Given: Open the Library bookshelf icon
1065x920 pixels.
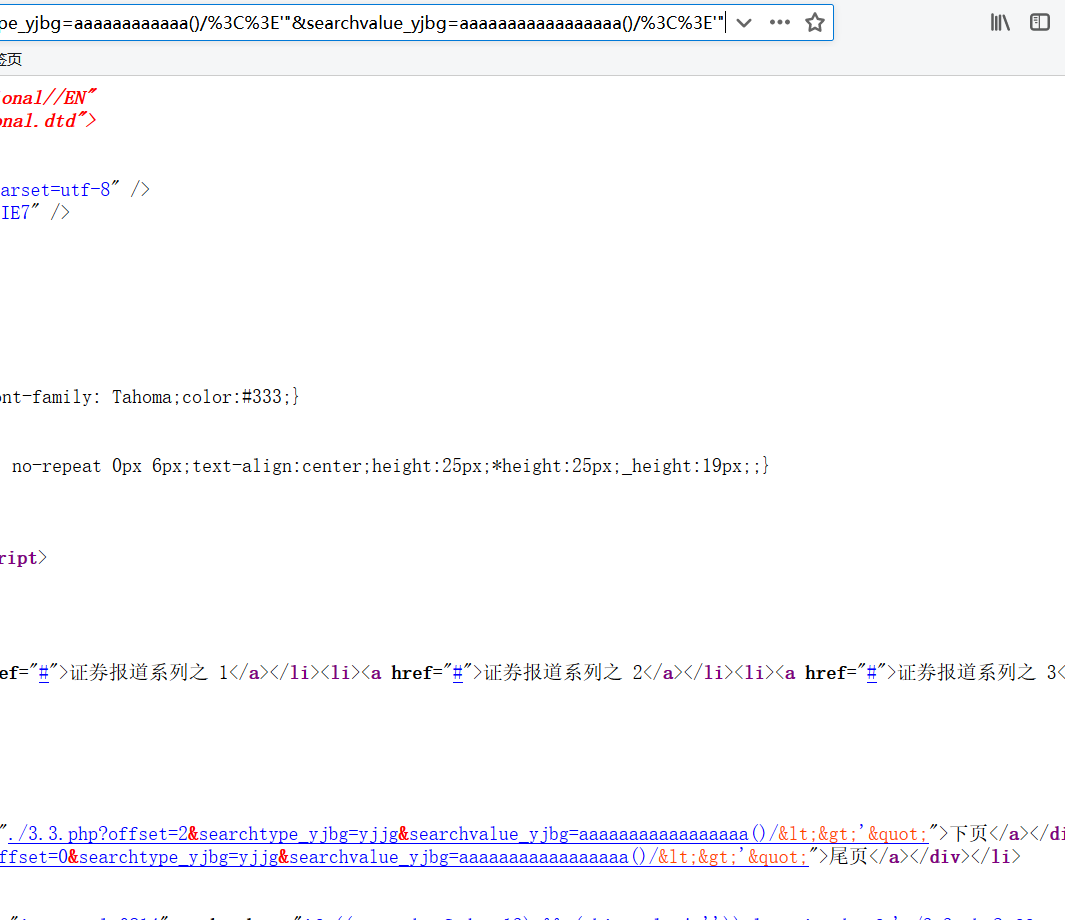Looking at the screenshot, I should coord(1000,22).
